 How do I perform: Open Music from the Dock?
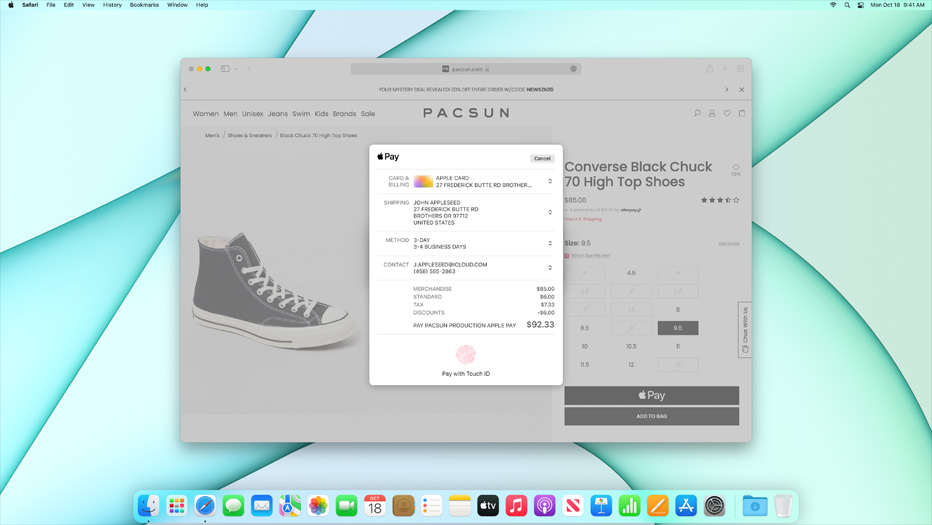516,506
